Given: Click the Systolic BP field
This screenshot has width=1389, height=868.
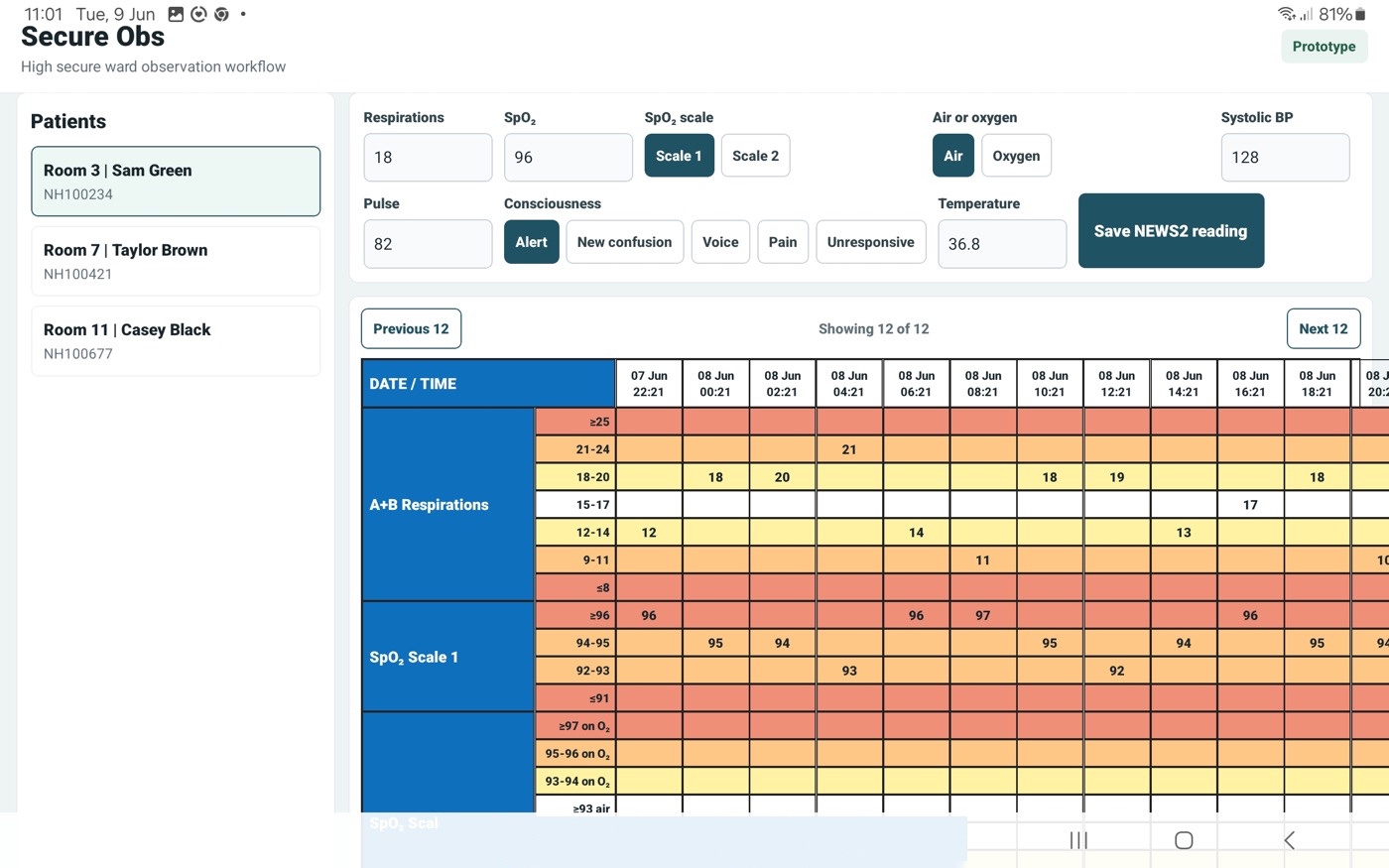Looking at the screenshot, I should point(1285,157).
